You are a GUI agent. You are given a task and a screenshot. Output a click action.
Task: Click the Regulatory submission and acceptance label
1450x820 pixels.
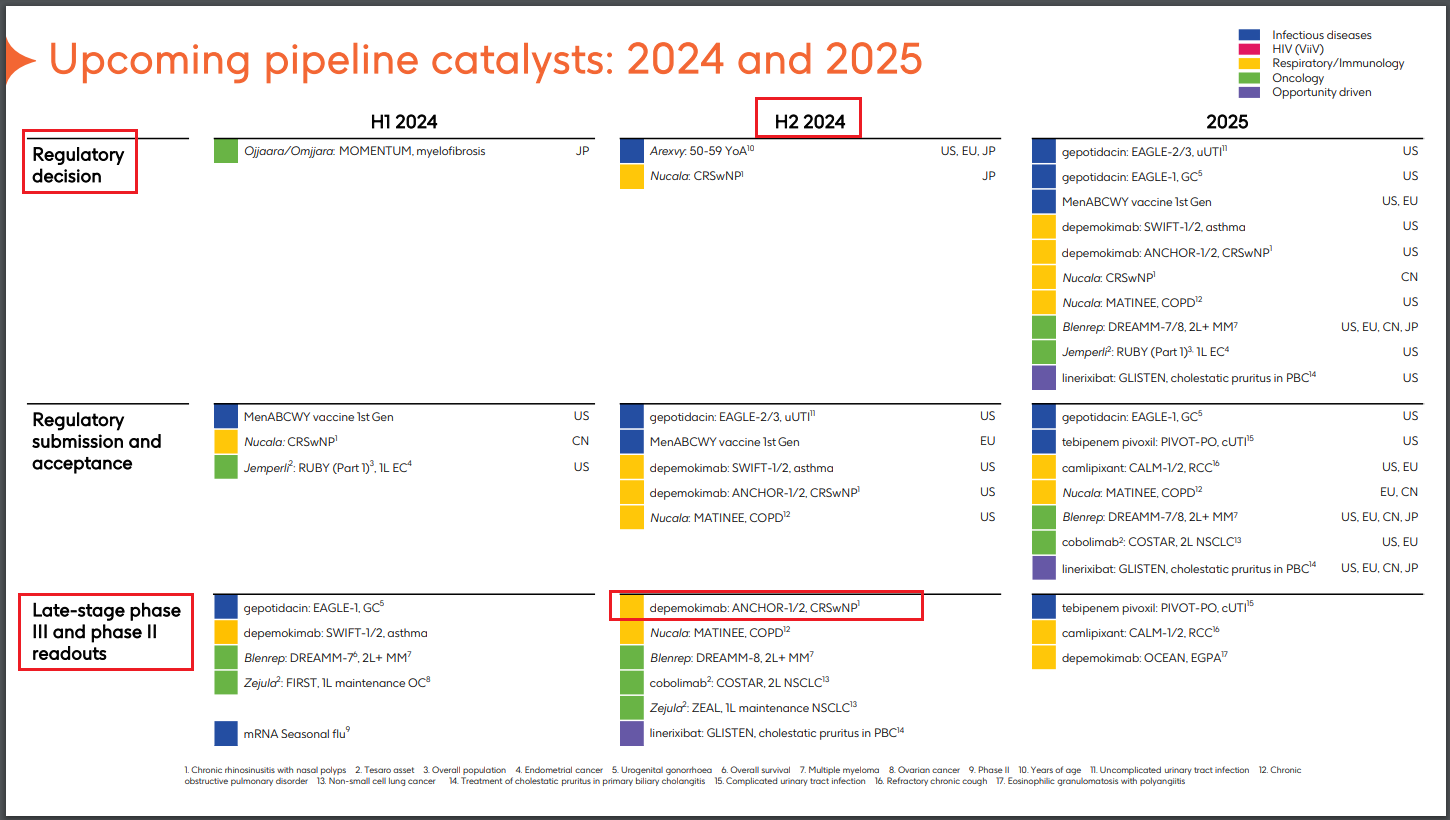[96, 441]
